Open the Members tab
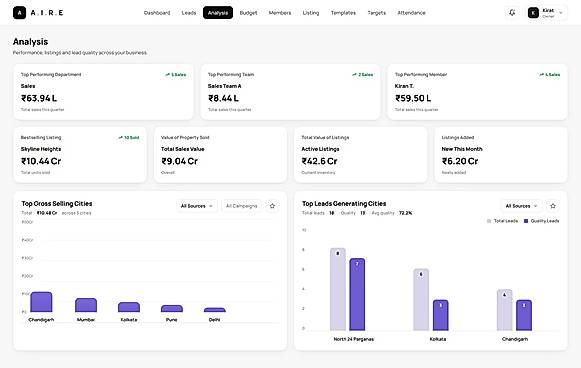Image resolution: width=581 pixels, height=368 pixels. (280, 13)
